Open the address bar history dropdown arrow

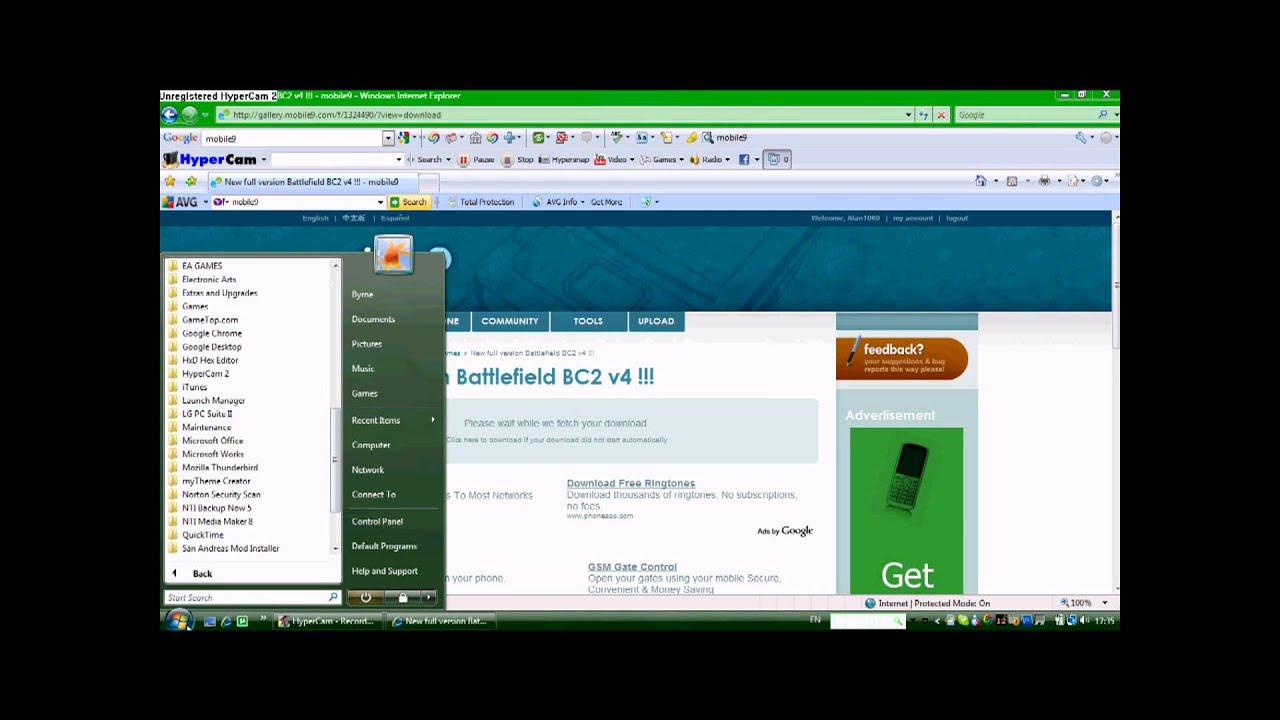[908, 115]
